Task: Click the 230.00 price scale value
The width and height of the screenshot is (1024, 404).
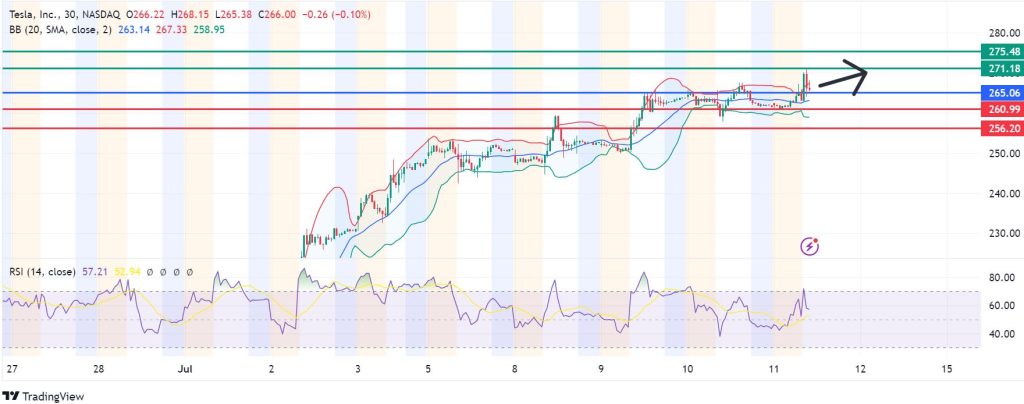Action: pyautogui.click(x=1002, y=234)
